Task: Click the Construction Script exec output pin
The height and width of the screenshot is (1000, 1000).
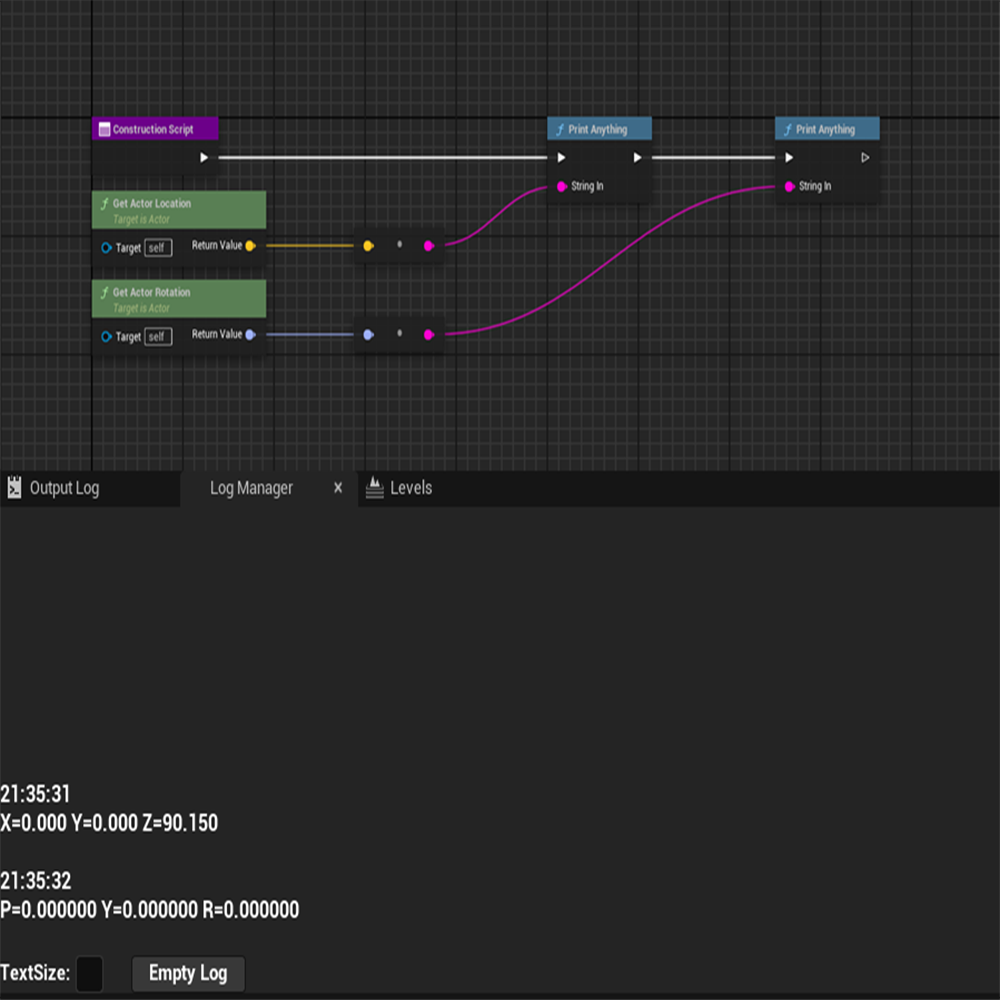Action: click(x=204, y=157)
